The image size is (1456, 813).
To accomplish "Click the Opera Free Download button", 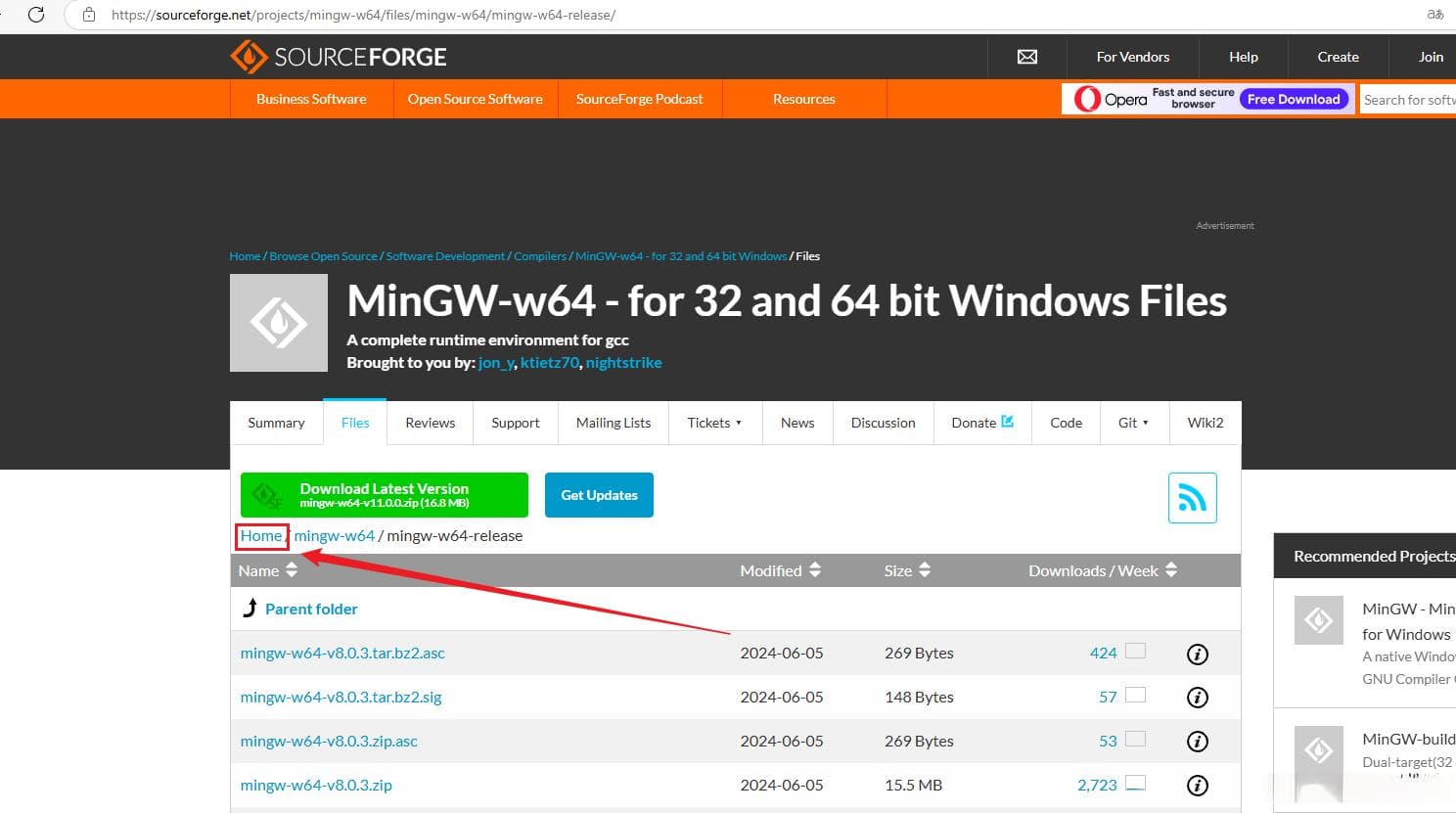I will click(x=1294, y=99).
